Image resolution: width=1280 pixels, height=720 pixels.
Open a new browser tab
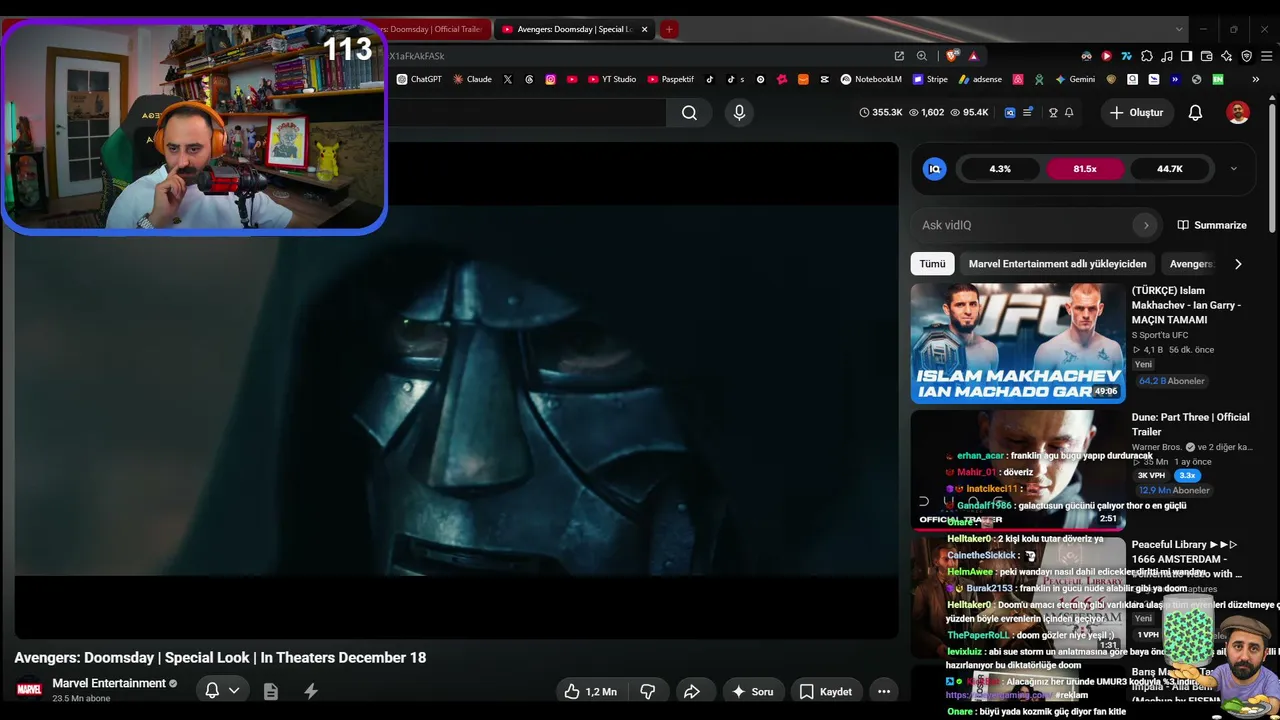[669, 29]
